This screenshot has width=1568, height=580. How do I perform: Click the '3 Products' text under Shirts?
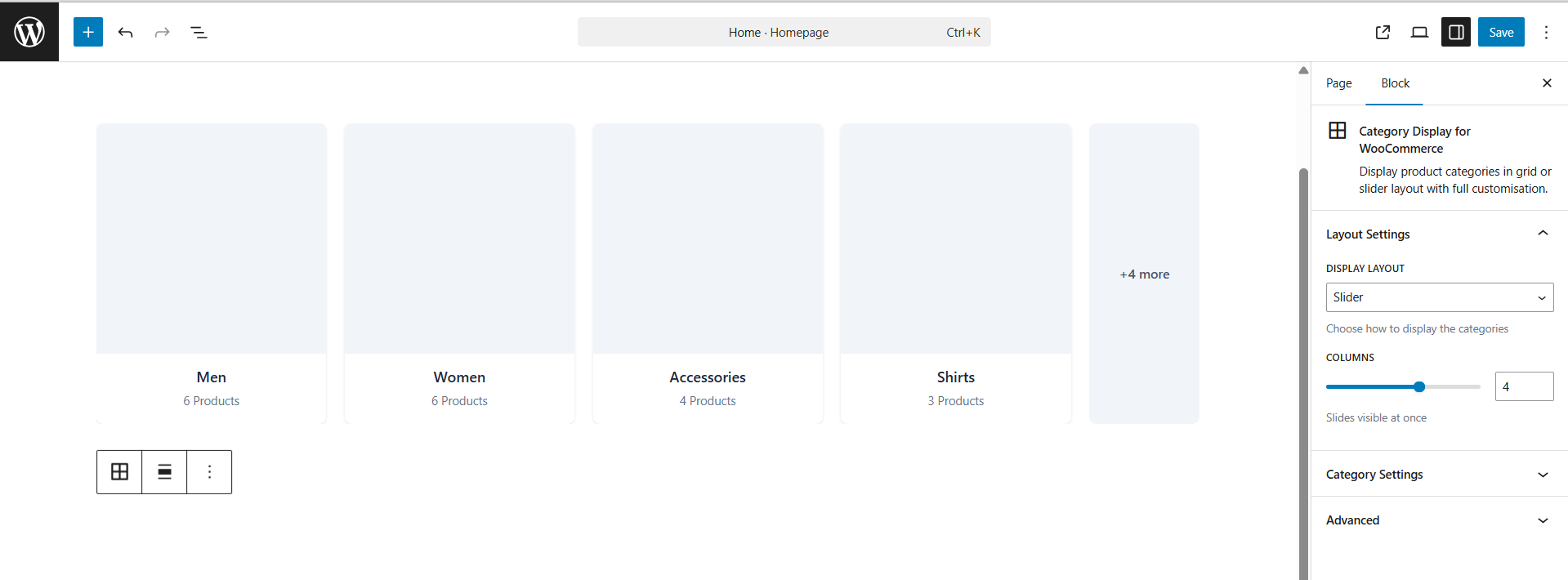[956, 401]
